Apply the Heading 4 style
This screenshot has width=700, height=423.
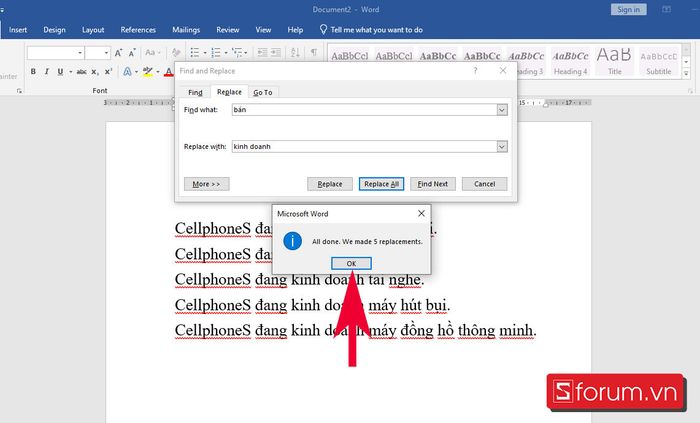(x=571, y=61)
